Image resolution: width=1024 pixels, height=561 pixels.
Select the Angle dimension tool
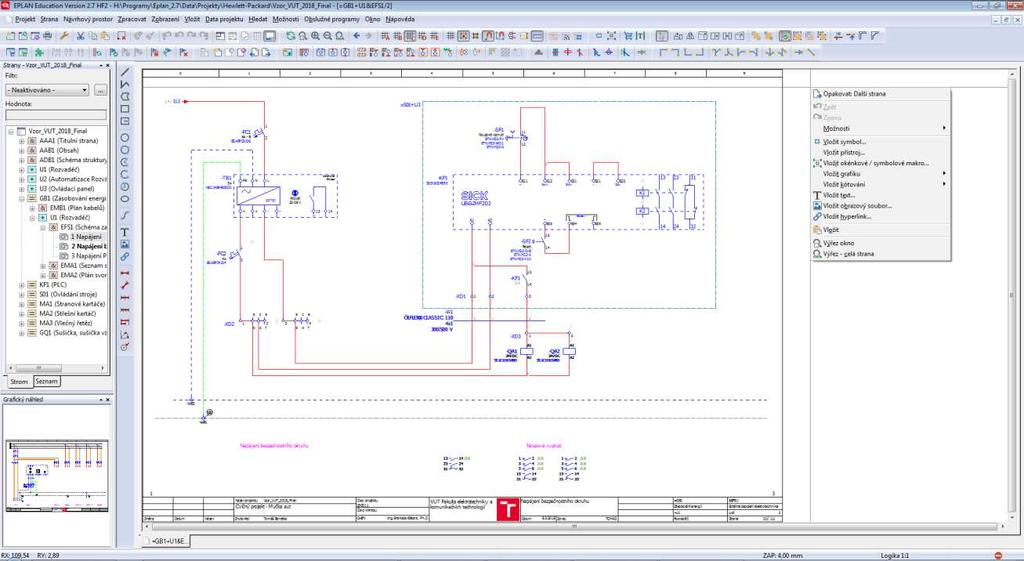125,334
